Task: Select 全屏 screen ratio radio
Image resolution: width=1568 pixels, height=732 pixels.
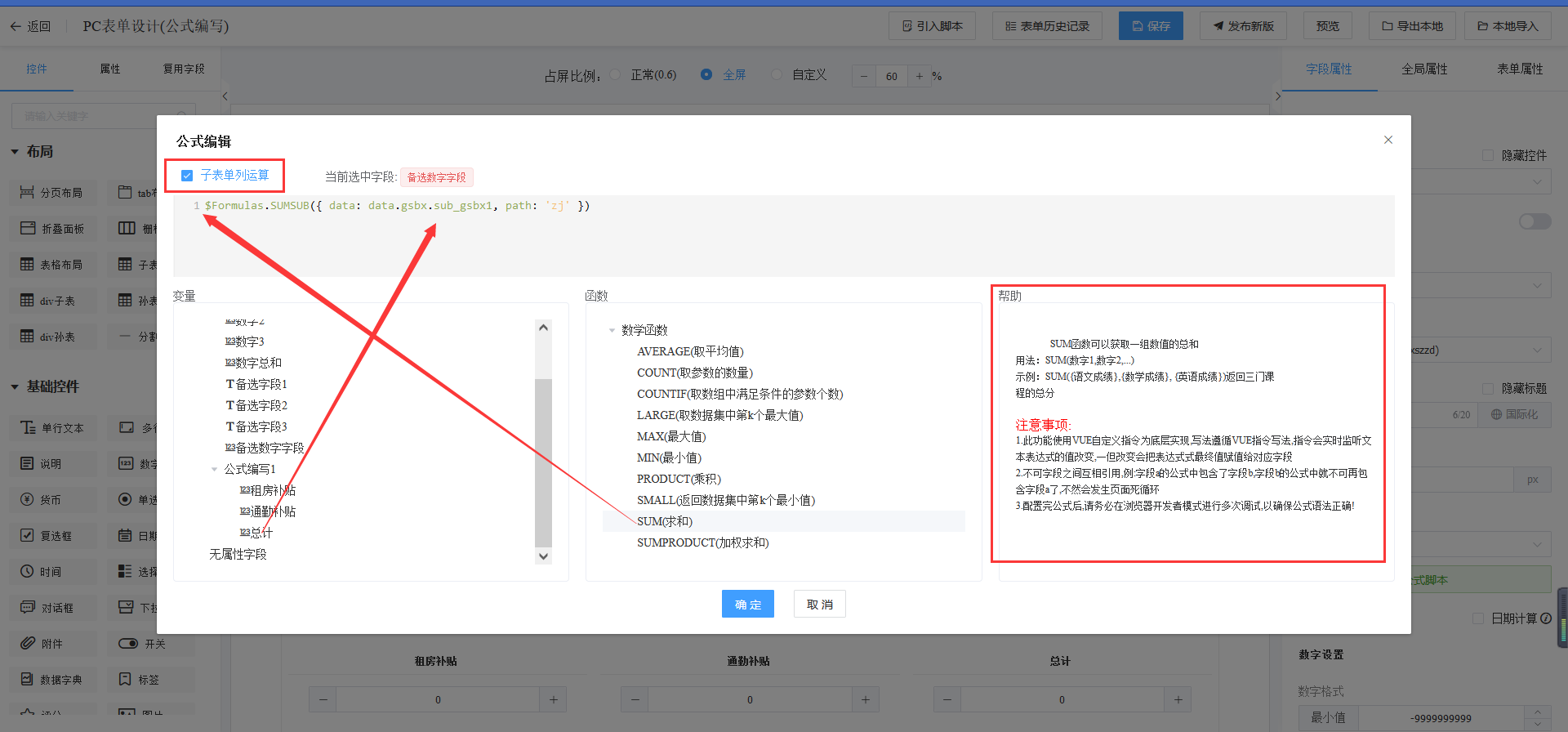Action: (706, 74)
